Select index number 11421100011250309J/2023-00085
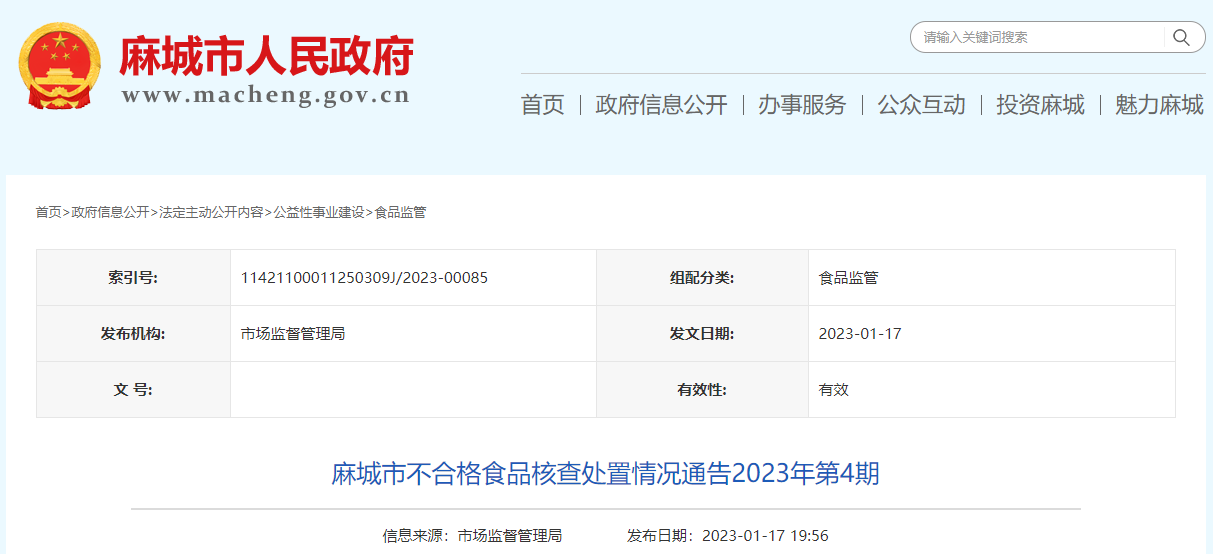 pyautogui.click(x=364, y=277)
